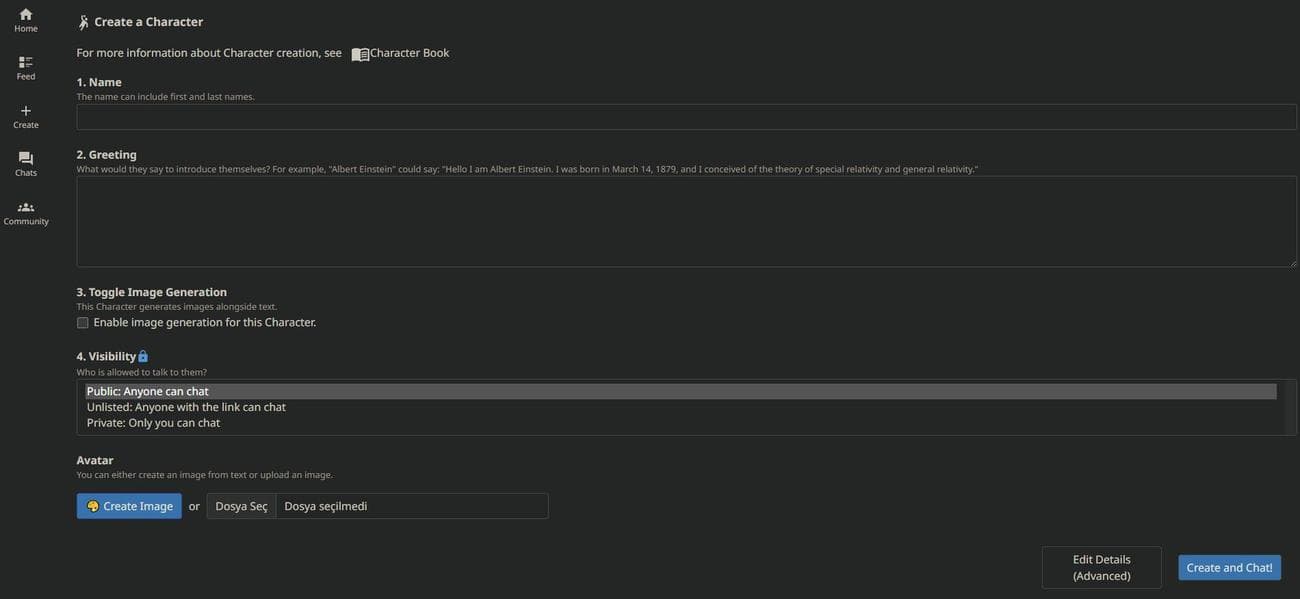This screenshot has height=599, width=1300.
Task: Click the running figure icon beside Create a Character
Action: point(84,22)
